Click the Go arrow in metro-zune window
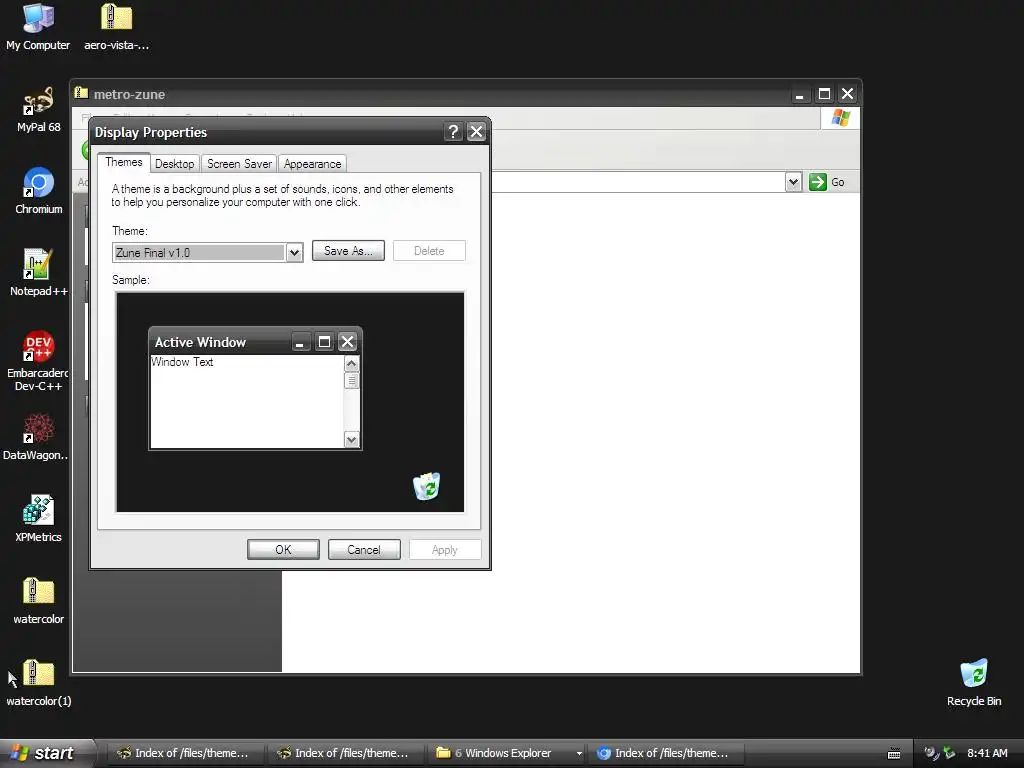The image size is (1024, 768). (818, 182)
